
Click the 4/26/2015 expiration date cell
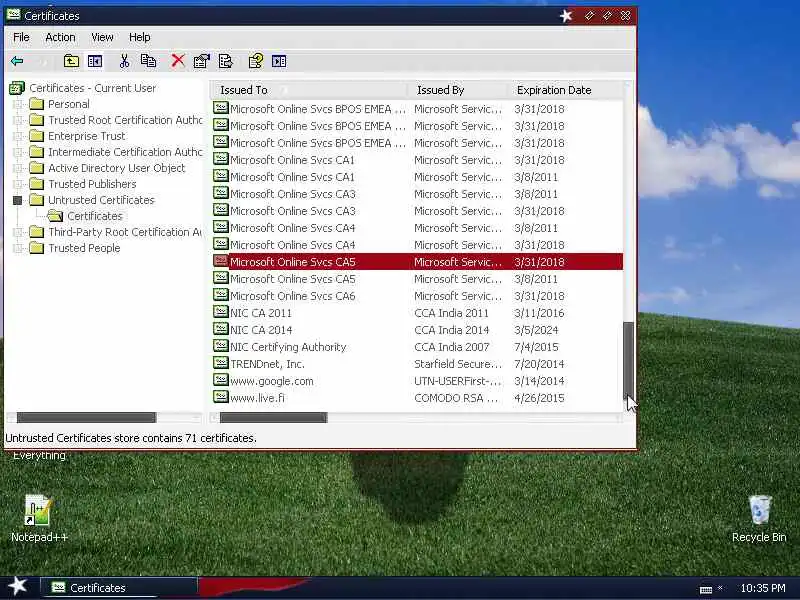coord(539,398)
